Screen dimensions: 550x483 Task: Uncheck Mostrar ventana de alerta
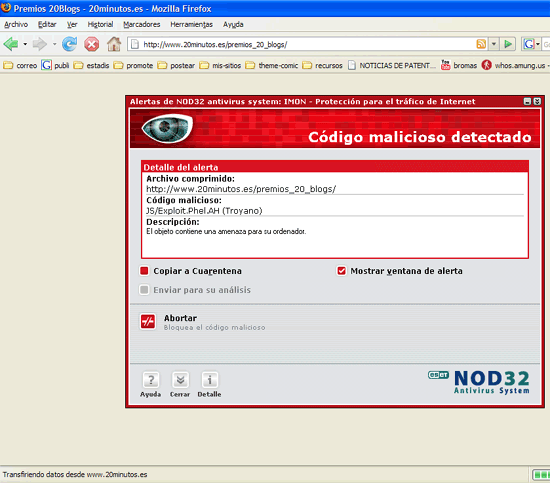341,271
